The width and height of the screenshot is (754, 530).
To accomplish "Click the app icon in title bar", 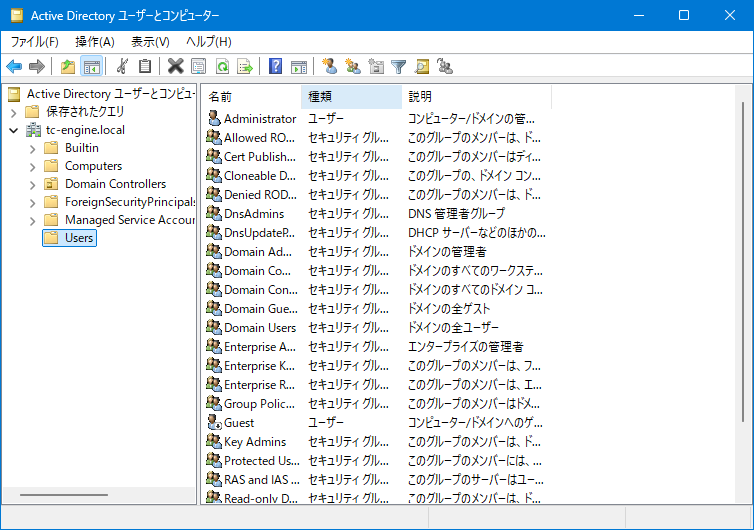I will [17, 15].
